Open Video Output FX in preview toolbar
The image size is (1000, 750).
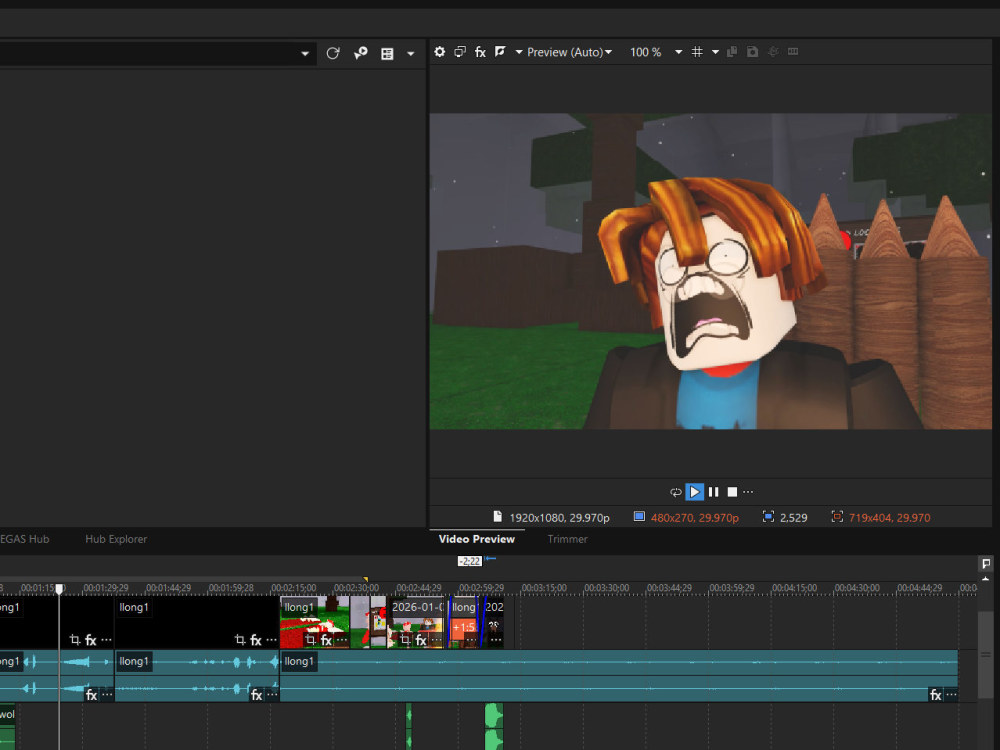coord(480,52)
